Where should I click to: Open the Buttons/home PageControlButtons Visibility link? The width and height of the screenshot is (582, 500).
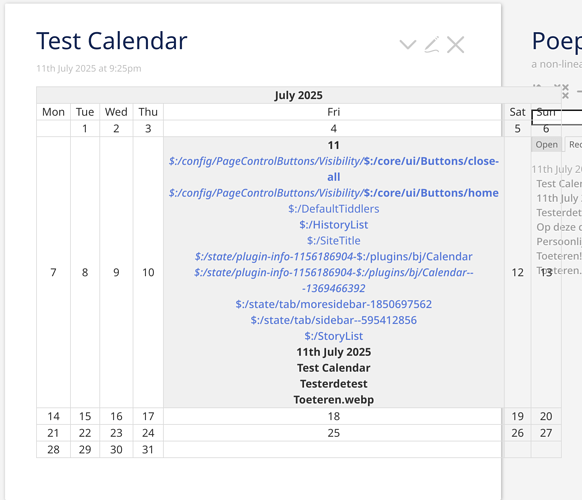[x=333, y=193]
